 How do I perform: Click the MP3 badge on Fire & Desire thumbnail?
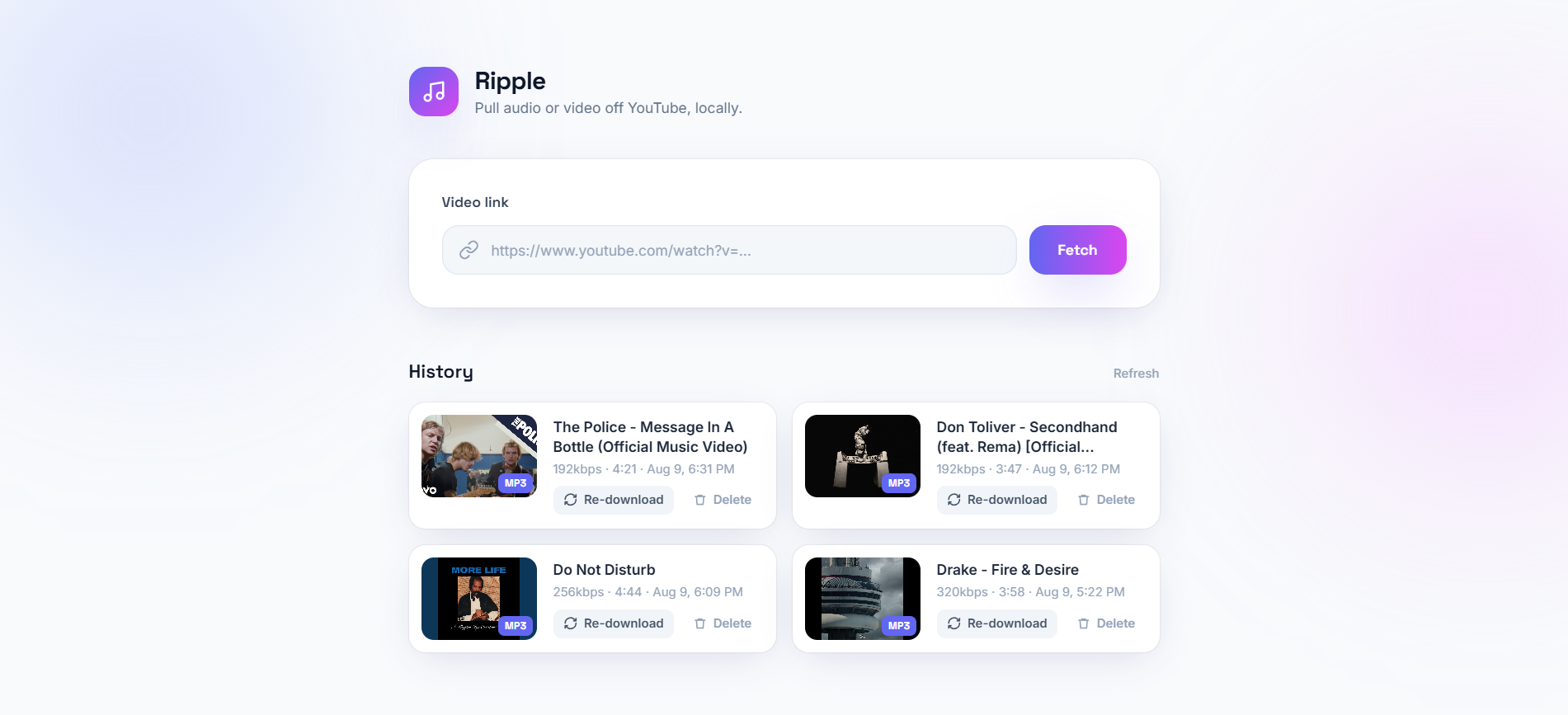coord(899,626)
